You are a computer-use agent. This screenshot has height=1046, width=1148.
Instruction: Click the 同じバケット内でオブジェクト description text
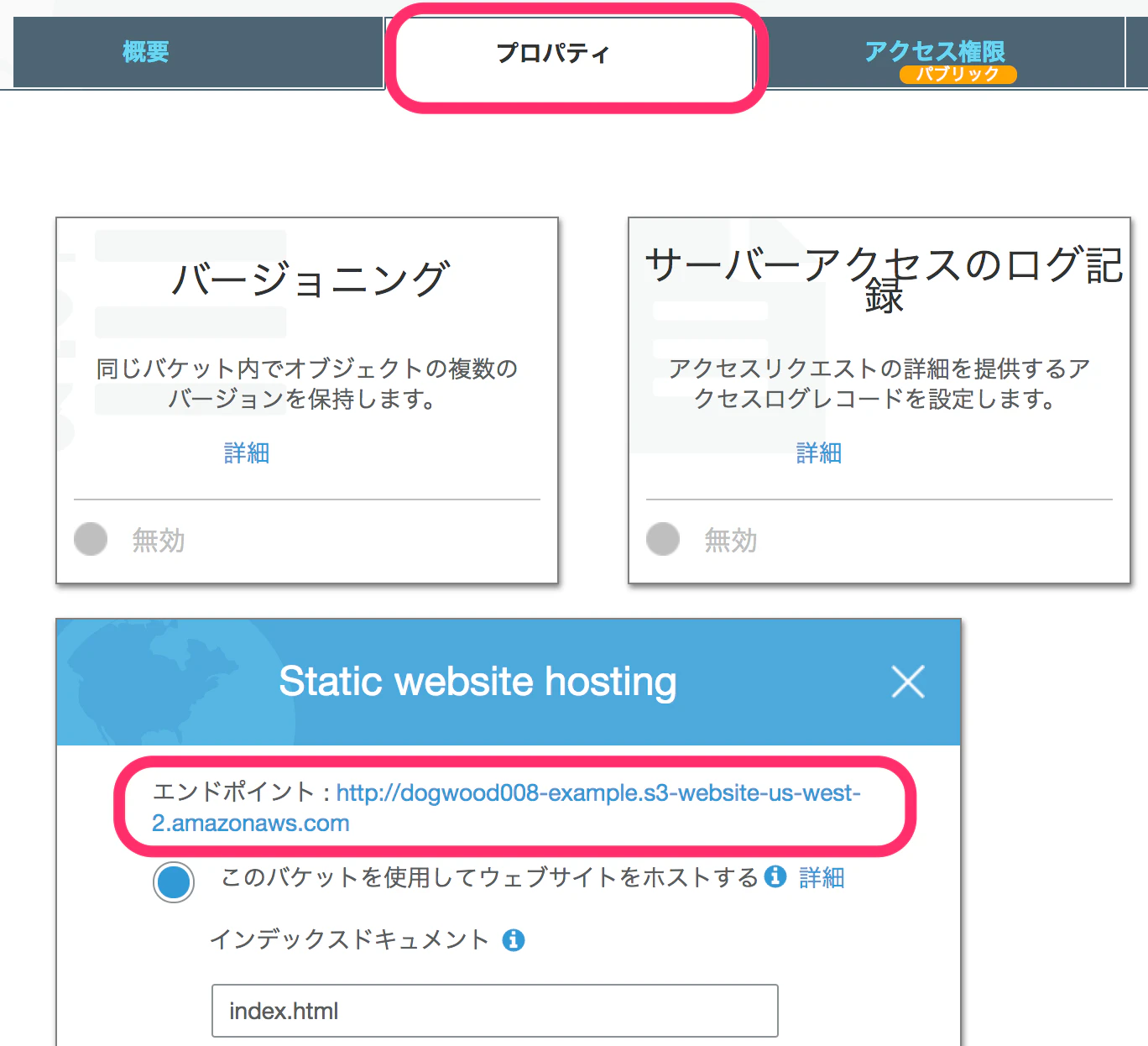(307, 383)
